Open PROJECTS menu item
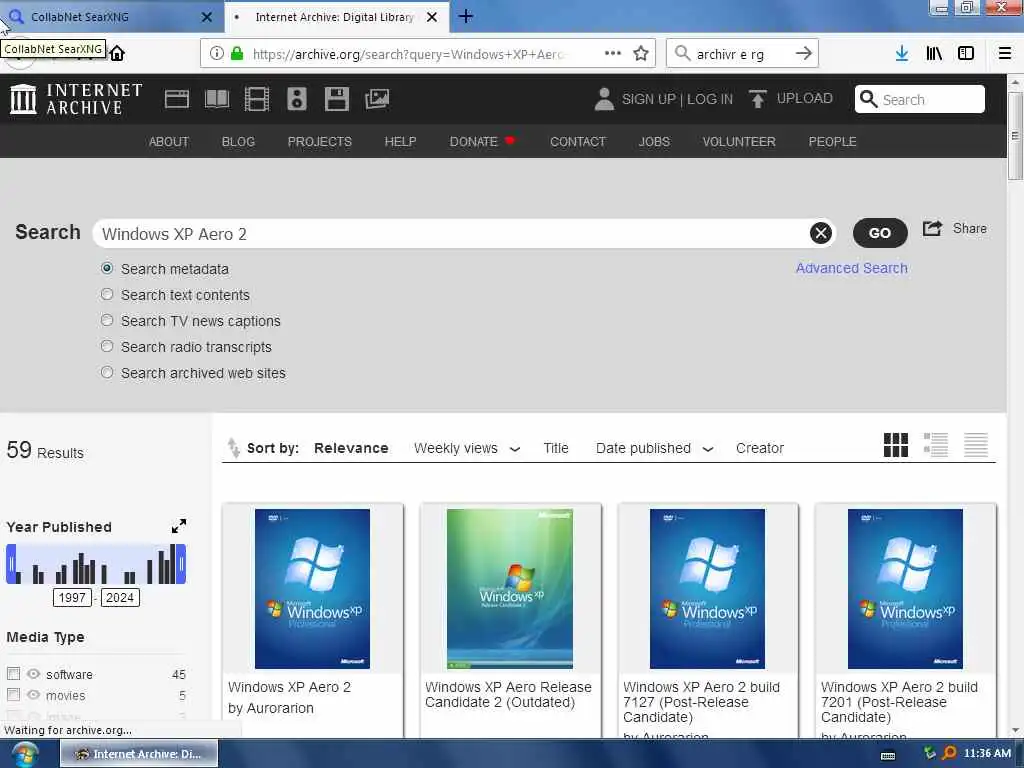 pyautogui.click(x=320, y=142)
